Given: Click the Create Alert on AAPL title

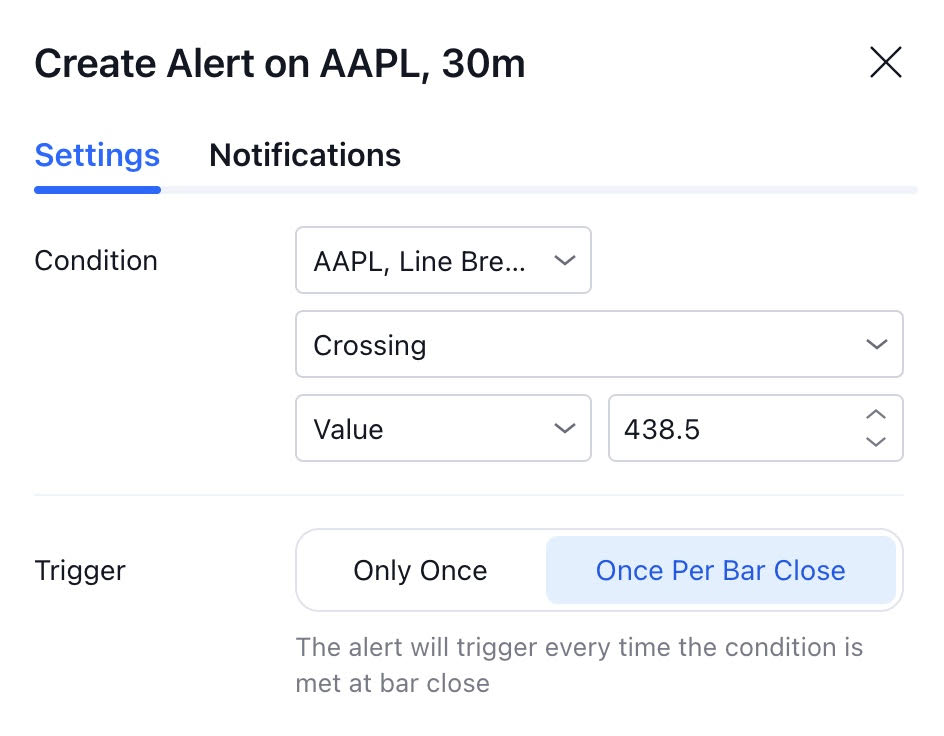Looking at the screenshot, I should click(280, 65).
